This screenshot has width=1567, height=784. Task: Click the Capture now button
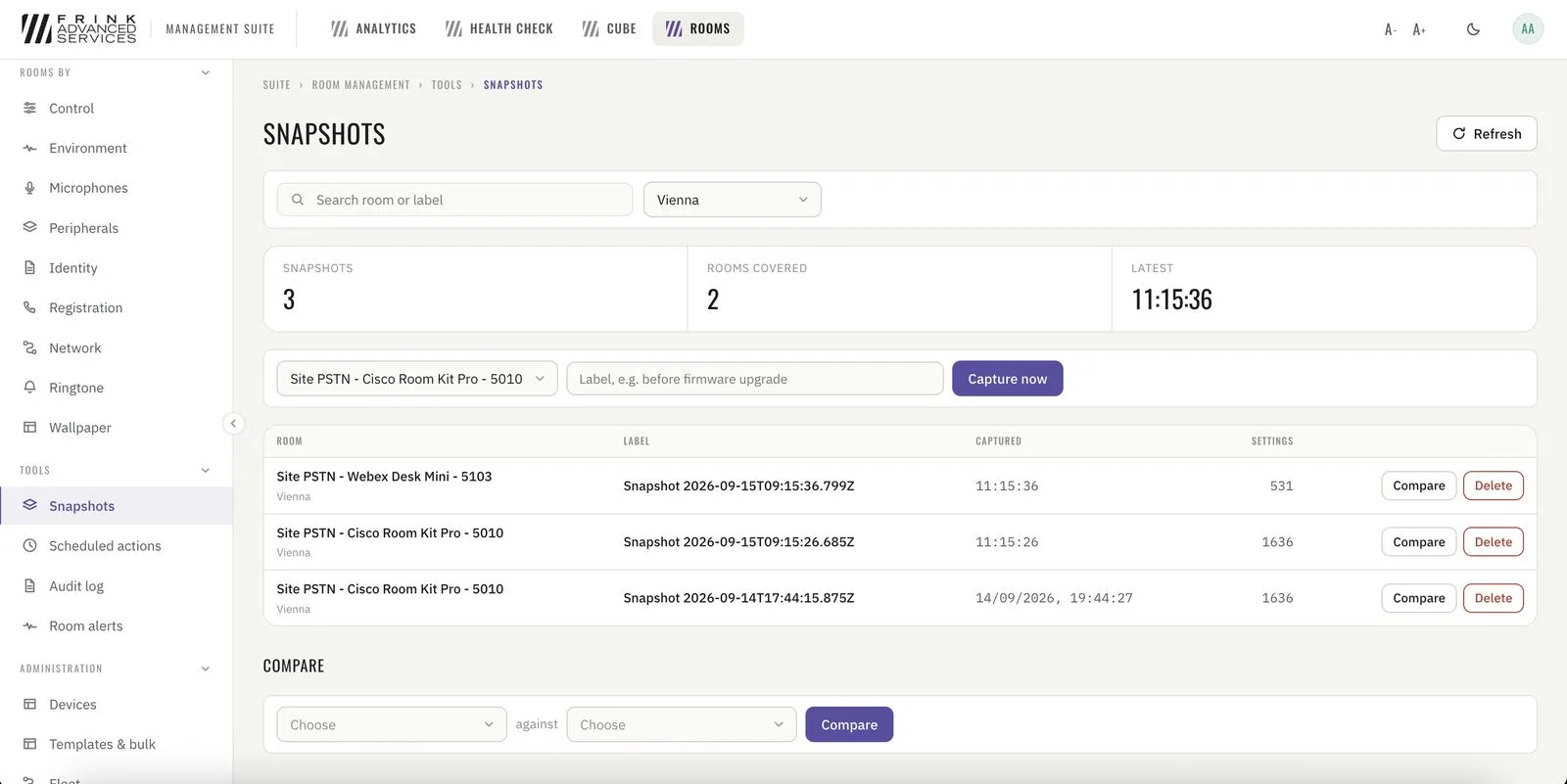point(1008,379)
